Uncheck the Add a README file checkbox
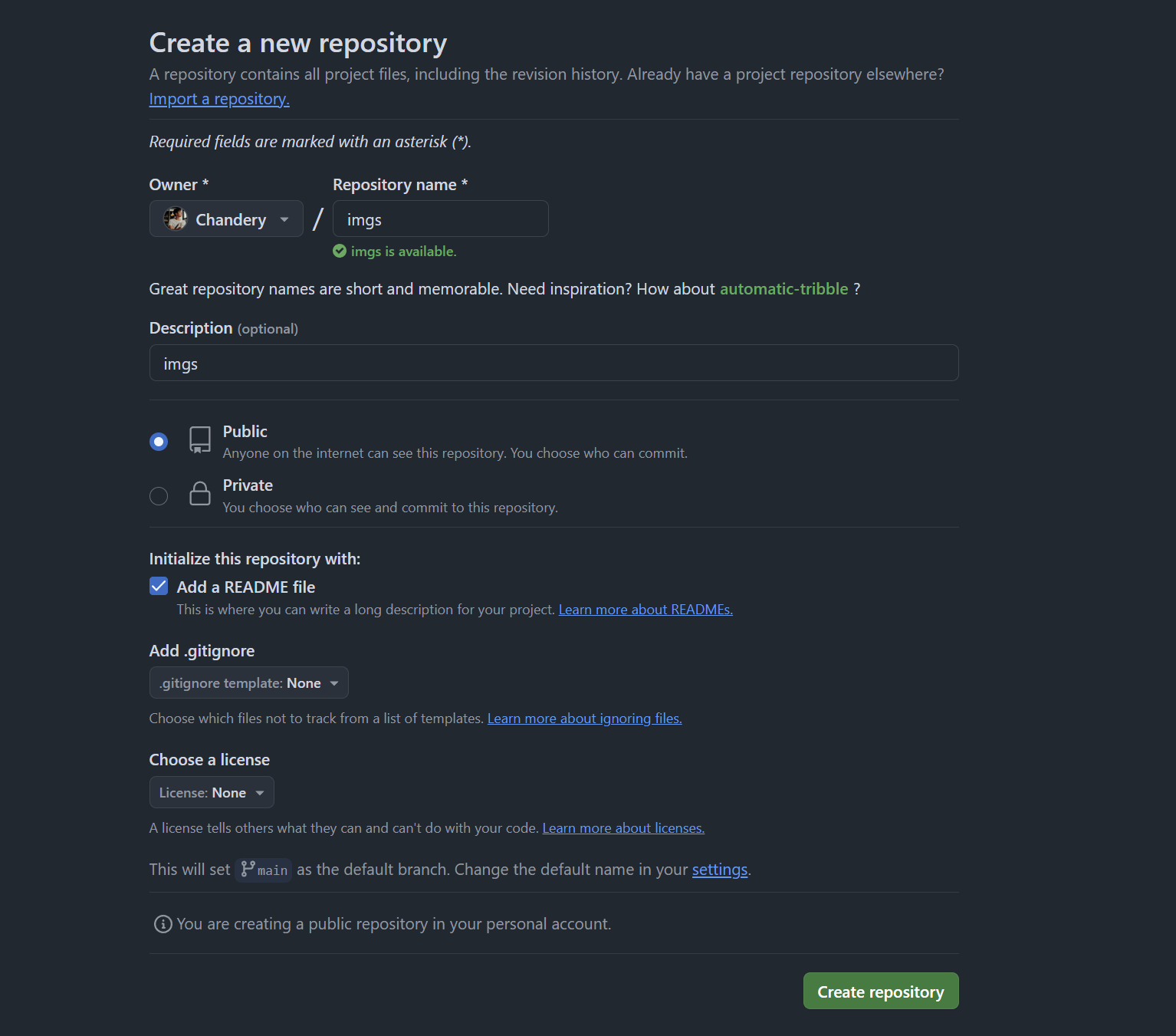Screen dimensions: 1176x1036 pos(159,587)
